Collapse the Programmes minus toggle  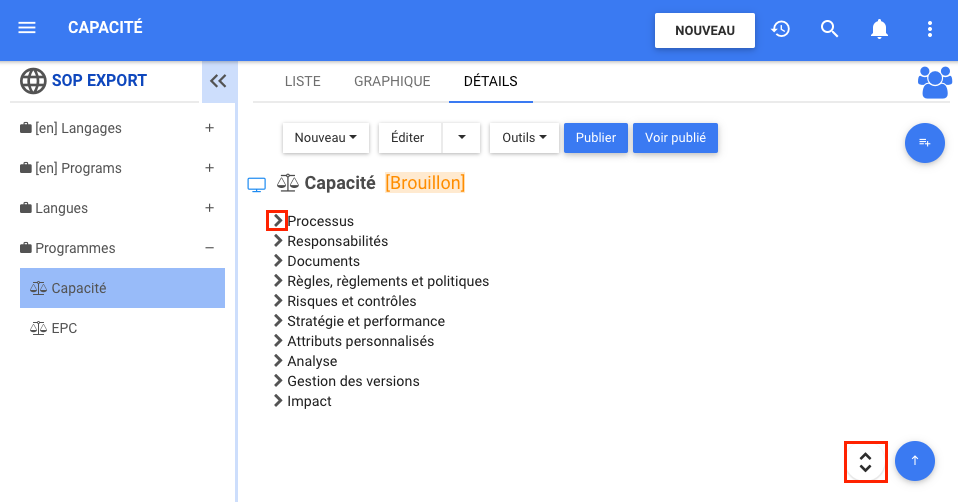209,248
